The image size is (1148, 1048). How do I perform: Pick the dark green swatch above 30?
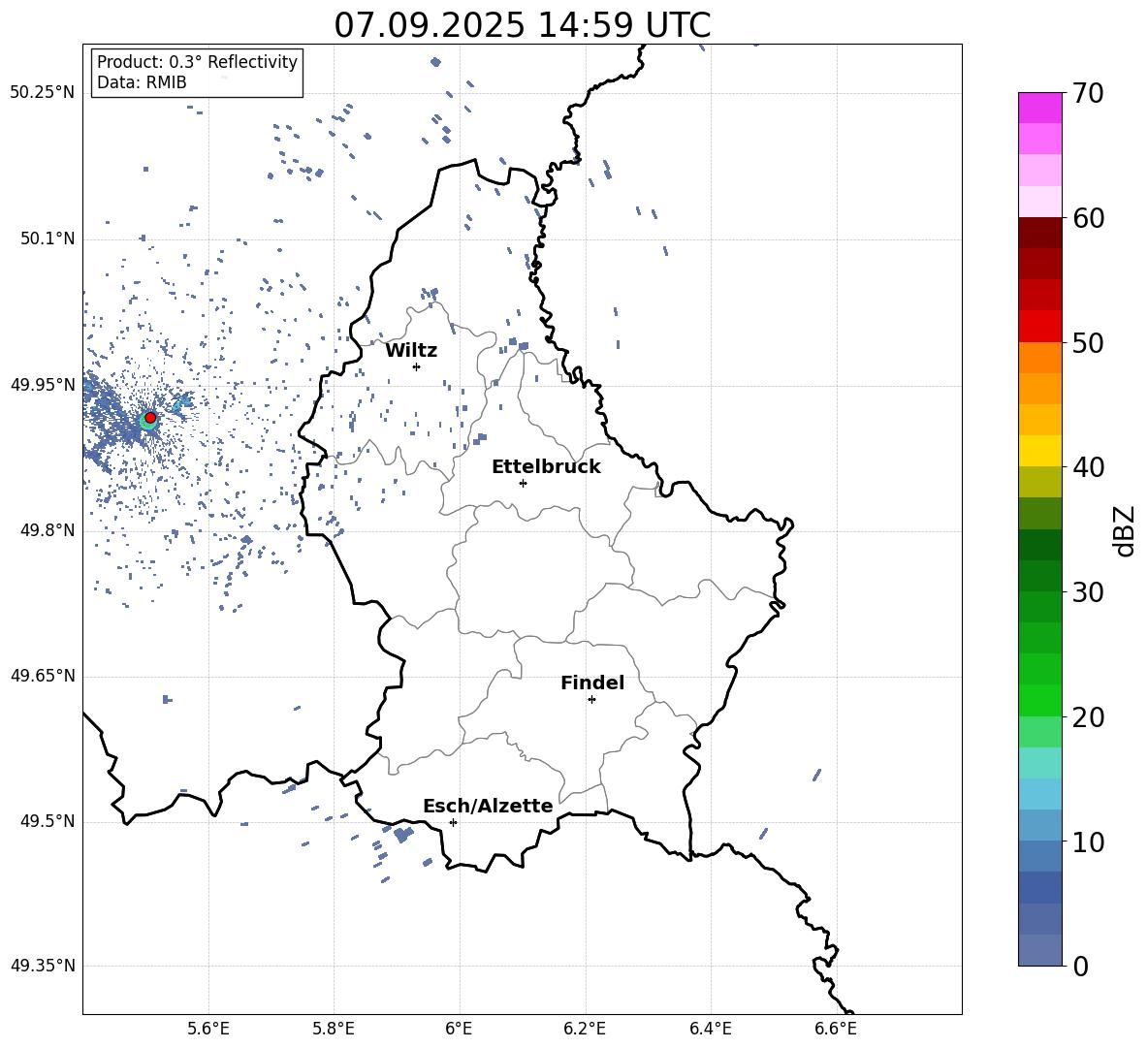click(1039, 576)
